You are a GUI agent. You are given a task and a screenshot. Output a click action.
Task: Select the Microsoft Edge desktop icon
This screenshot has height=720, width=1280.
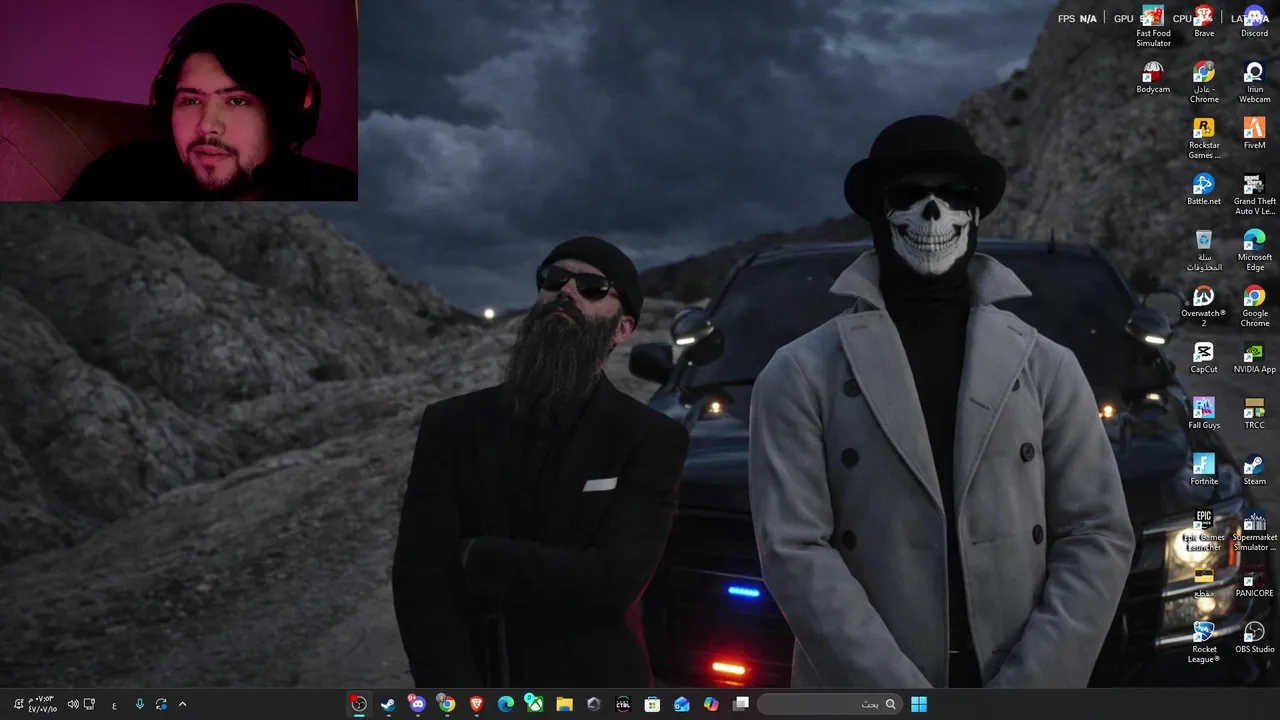coord(1254,251)
